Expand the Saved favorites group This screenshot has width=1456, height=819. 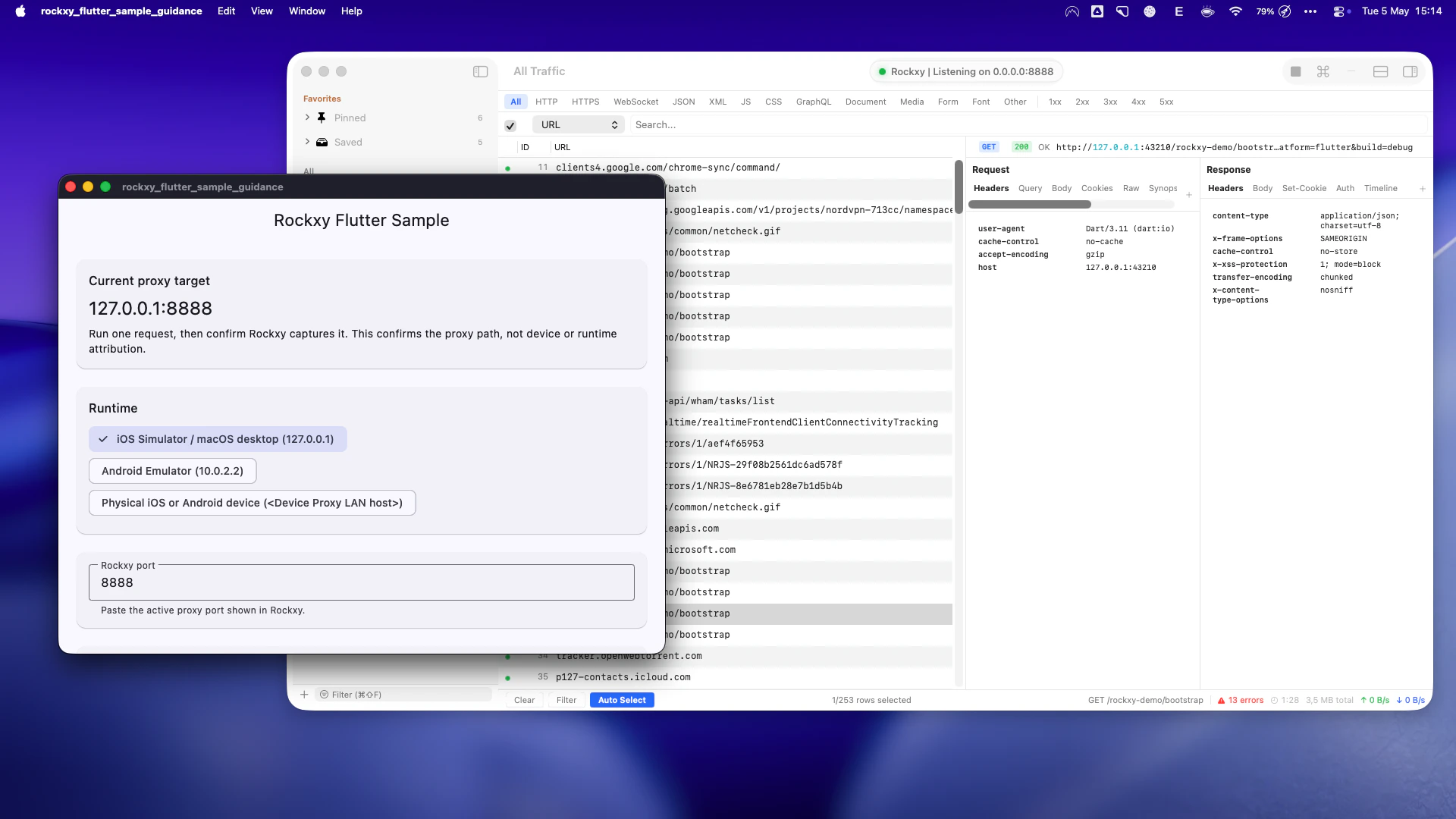pyautogui.click(x=307, y=142)
